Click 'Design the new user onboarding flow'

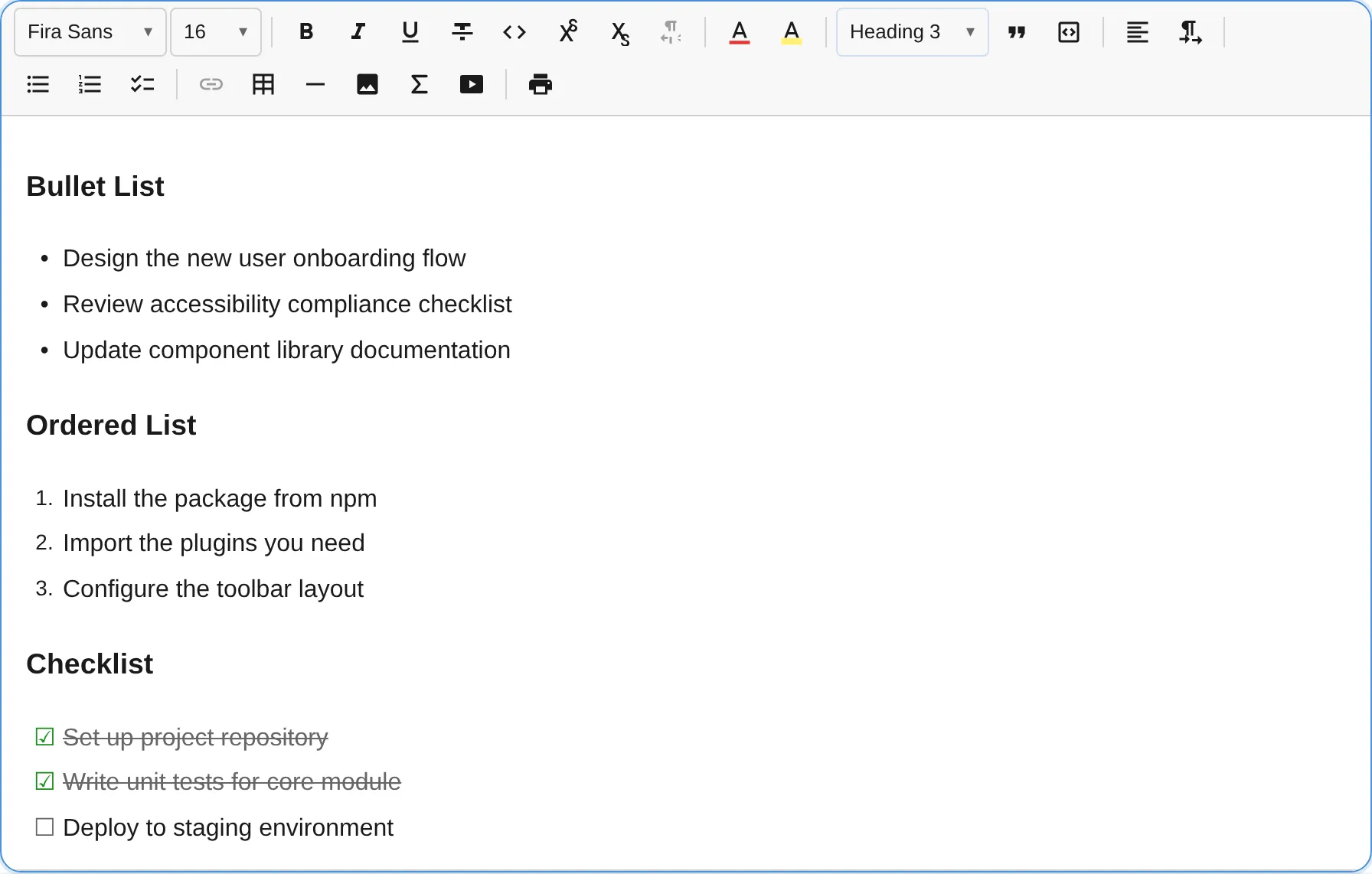(x=264, y=259)
